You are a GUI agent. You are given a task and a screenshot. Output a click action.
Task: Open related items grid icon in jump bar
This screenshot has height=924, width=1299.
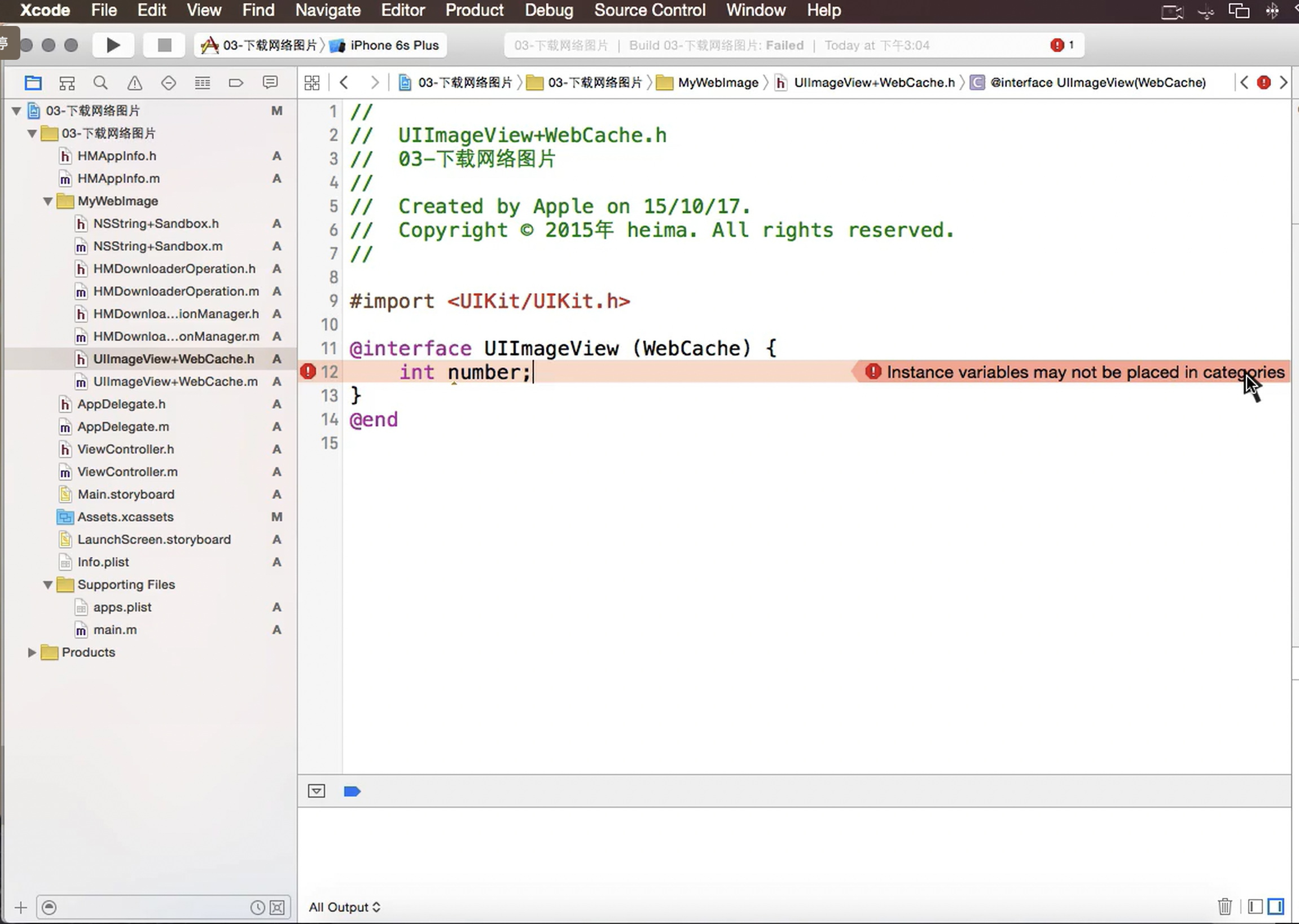[x=312, y=83]
